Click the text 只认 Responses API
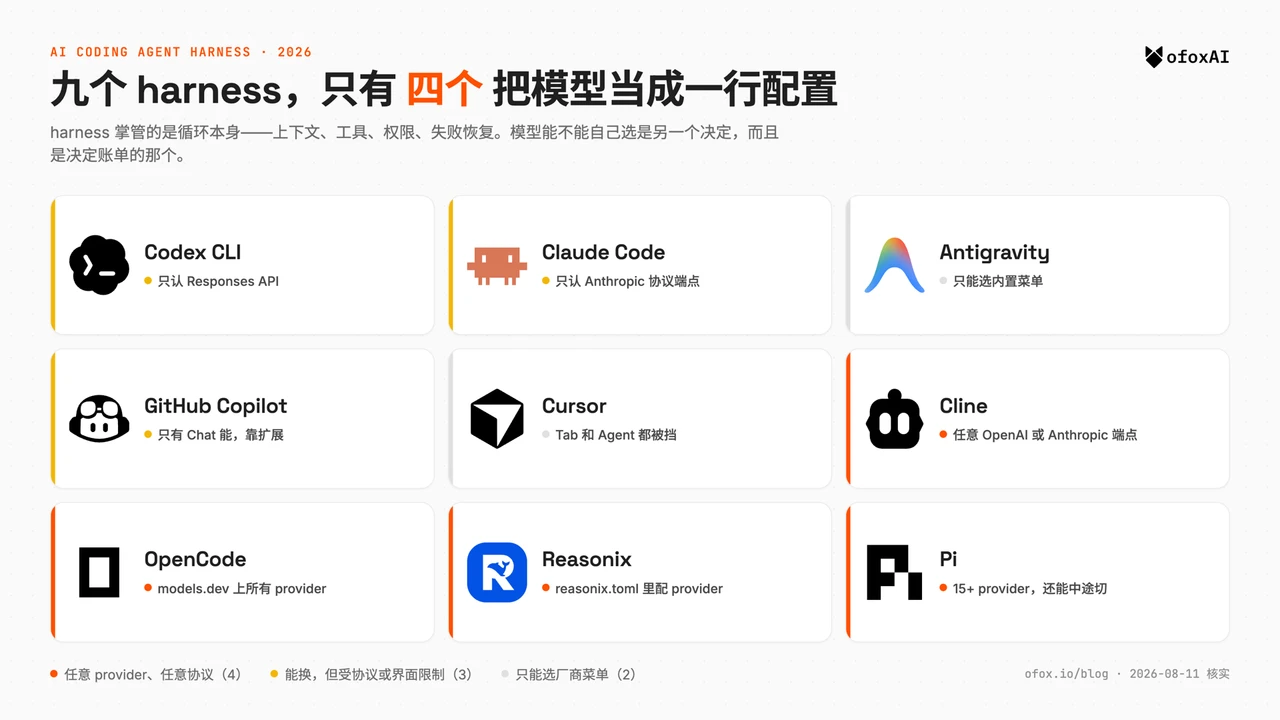The width and height of the screenshot is (1280, 720). (218, 281)
